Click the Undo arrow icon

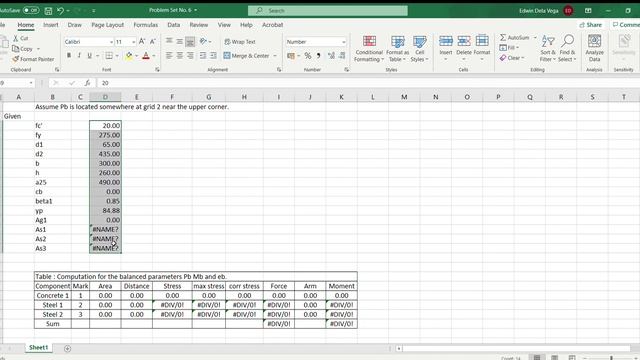tap(60, 11)
